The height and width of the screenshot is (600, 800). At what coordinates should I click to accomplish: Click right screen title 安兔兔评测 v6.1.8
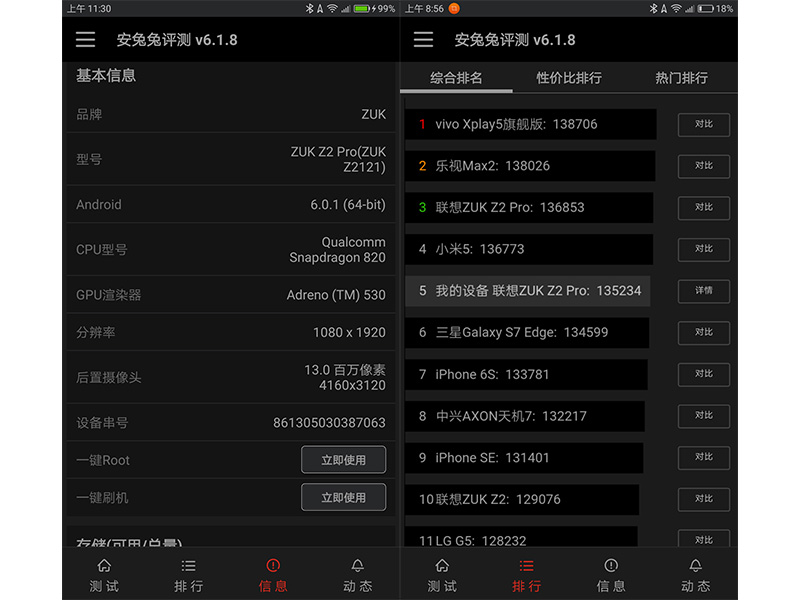click(515, 40)
